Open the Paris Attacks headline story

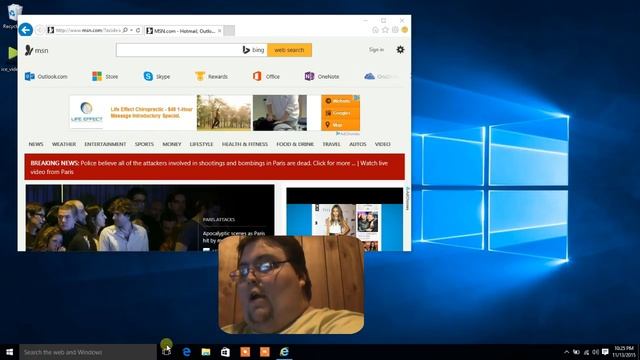click(234, 237)
